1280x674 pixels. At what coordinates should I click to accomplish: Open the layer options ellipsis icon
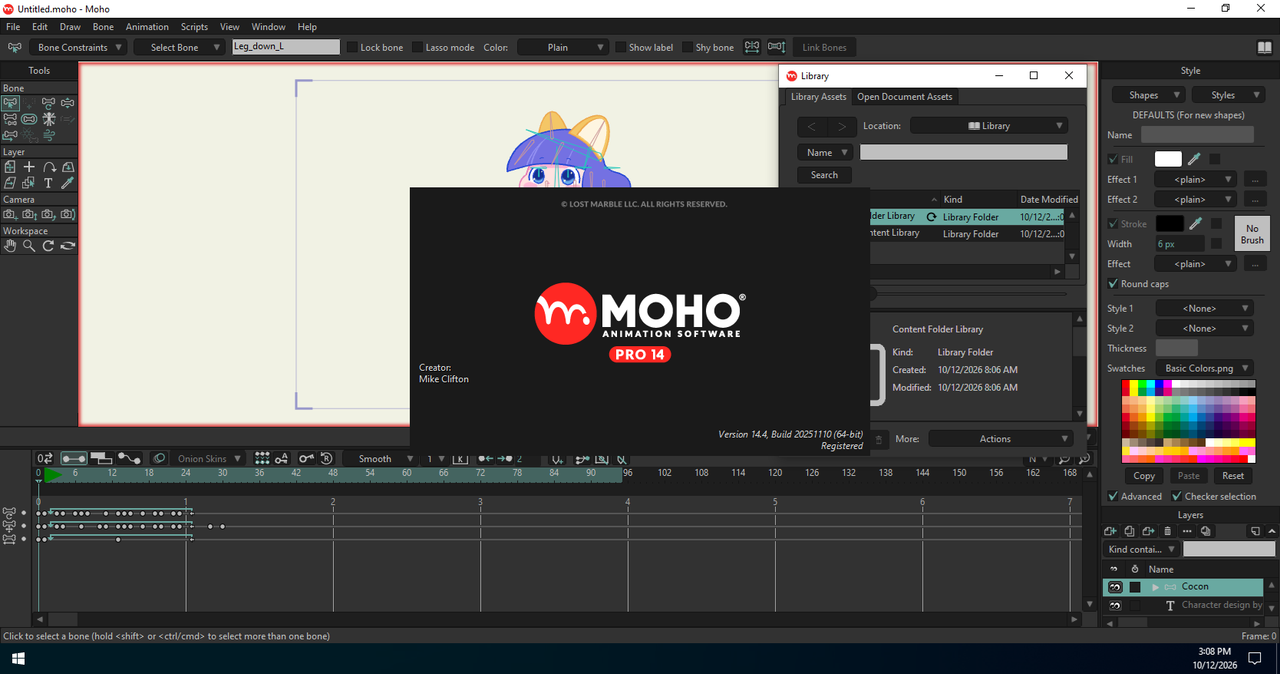tap(1187, 531)
